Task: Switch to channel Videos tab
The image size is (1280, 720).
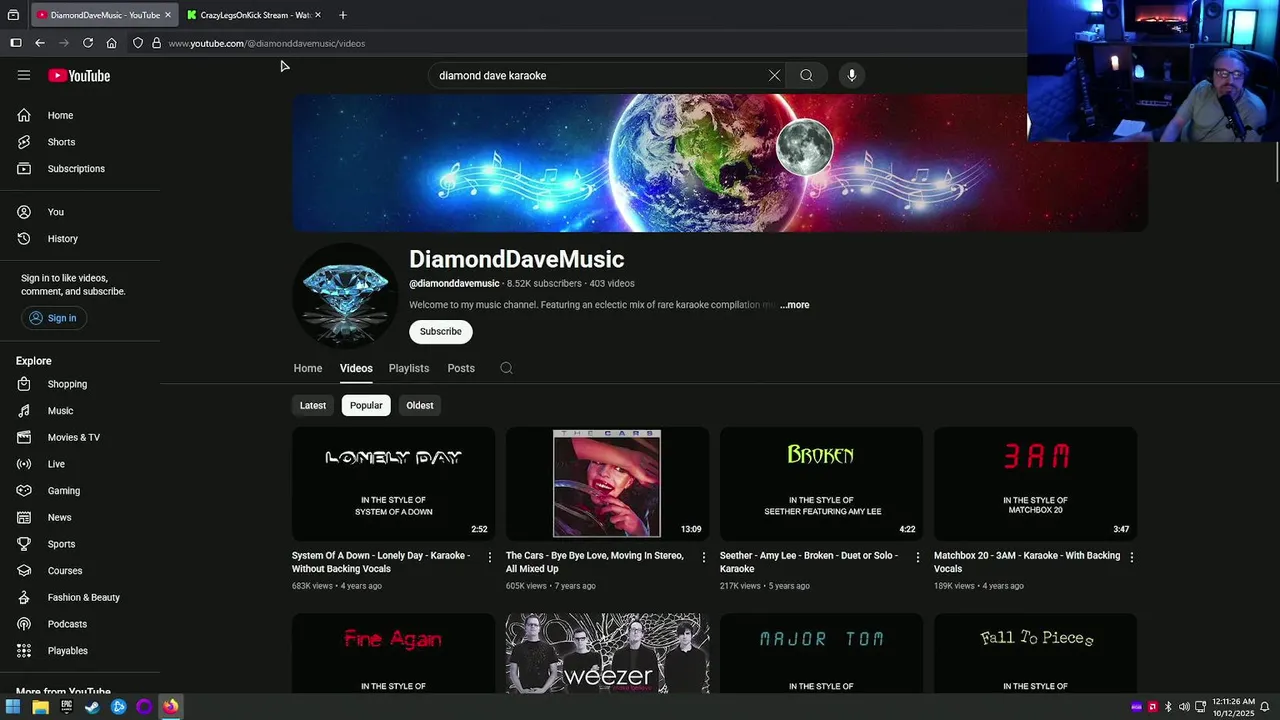Action: [356, 368]
